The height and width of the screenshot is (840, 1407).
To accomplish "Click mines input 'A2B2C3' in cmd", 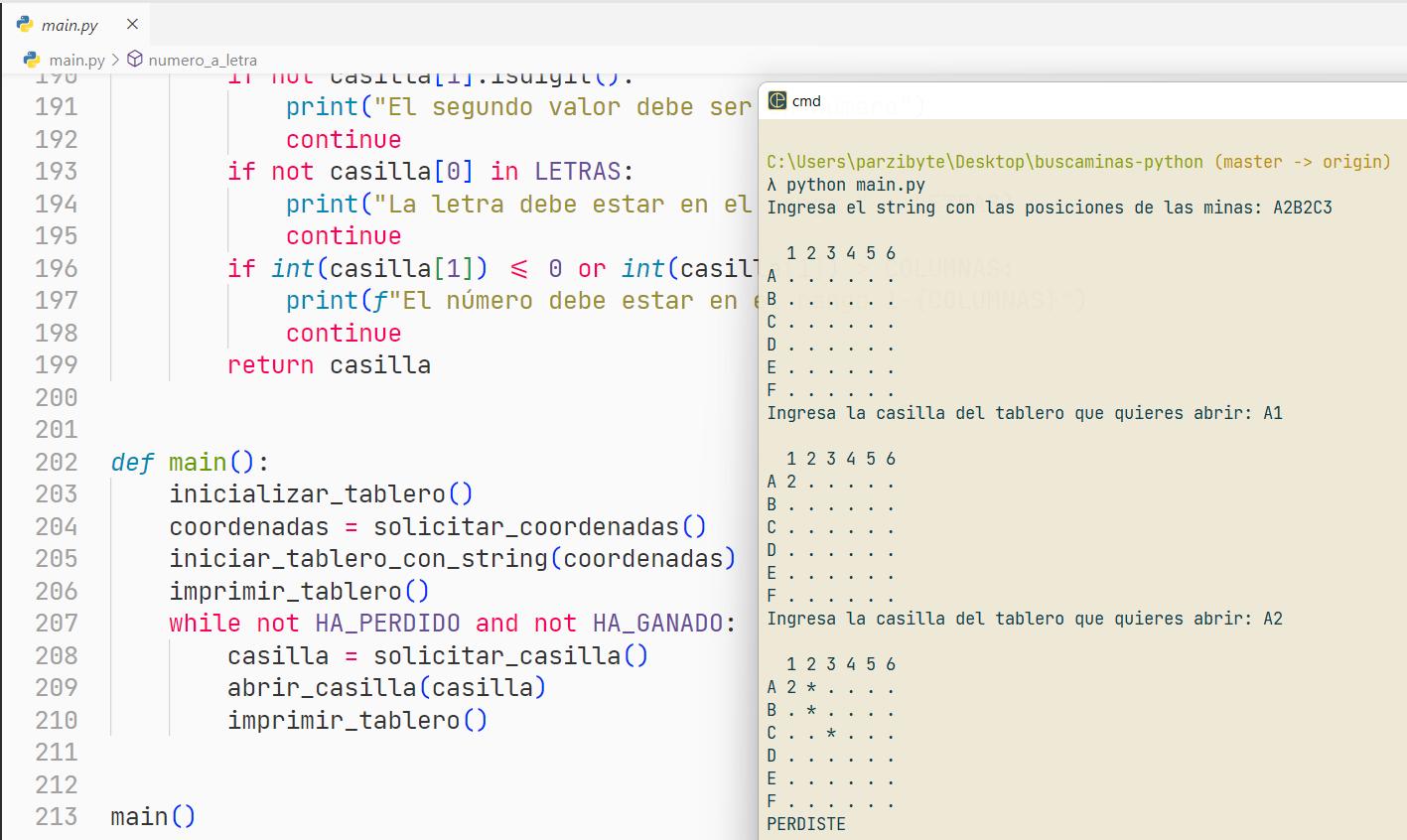I will (x=1303, y=208).
